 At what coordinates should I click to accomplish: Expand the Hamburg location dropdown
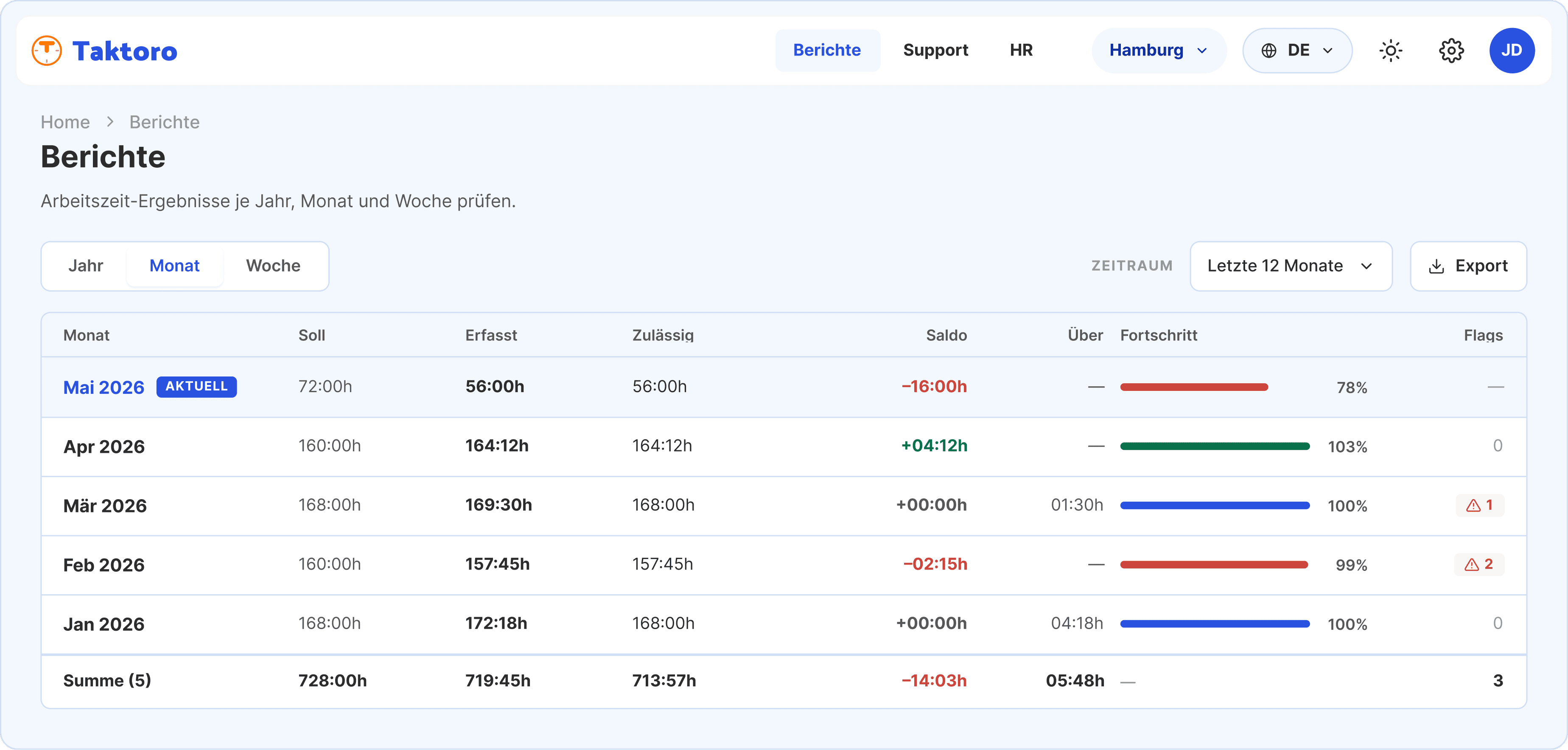[1159, 51]
